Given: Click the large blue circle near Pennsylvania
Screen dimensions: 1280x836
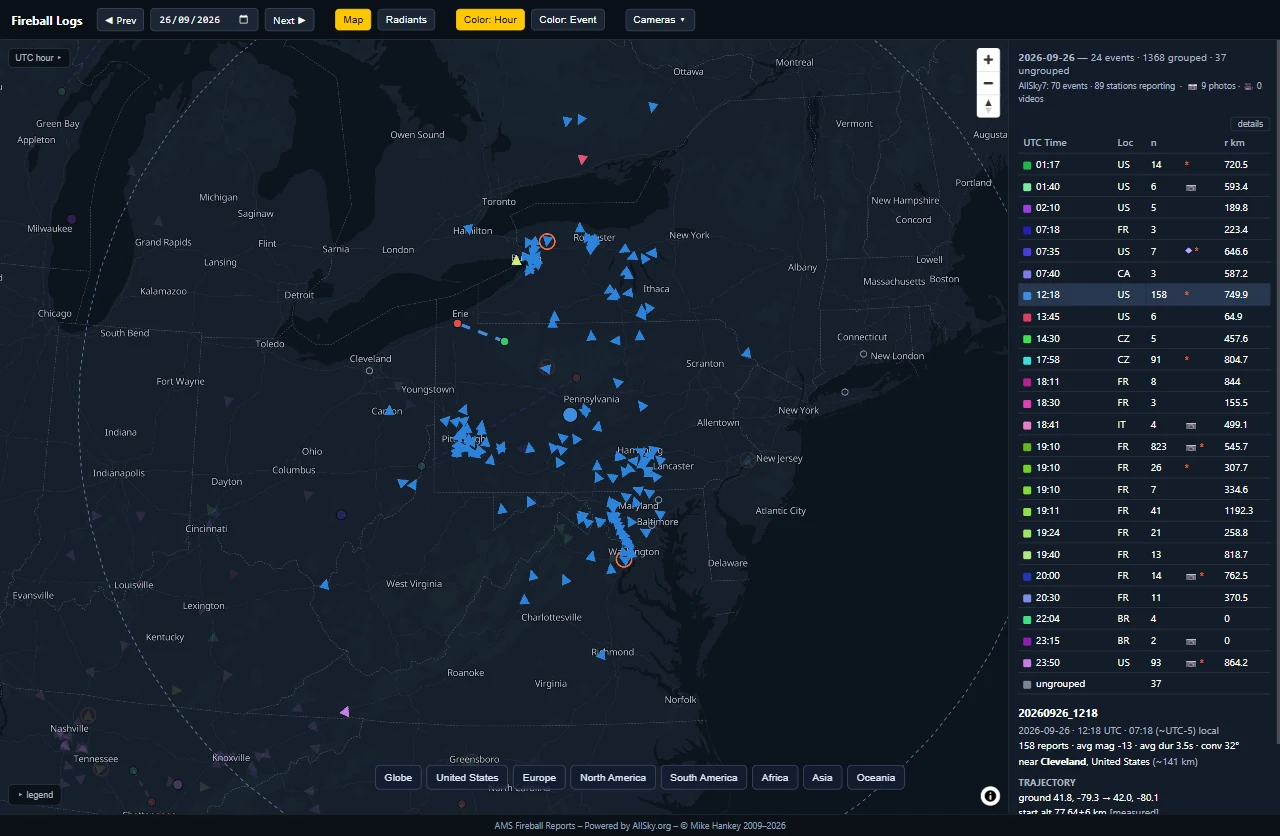Looking at the screenshot, I should pyautogui.click(x=570, y=414).
